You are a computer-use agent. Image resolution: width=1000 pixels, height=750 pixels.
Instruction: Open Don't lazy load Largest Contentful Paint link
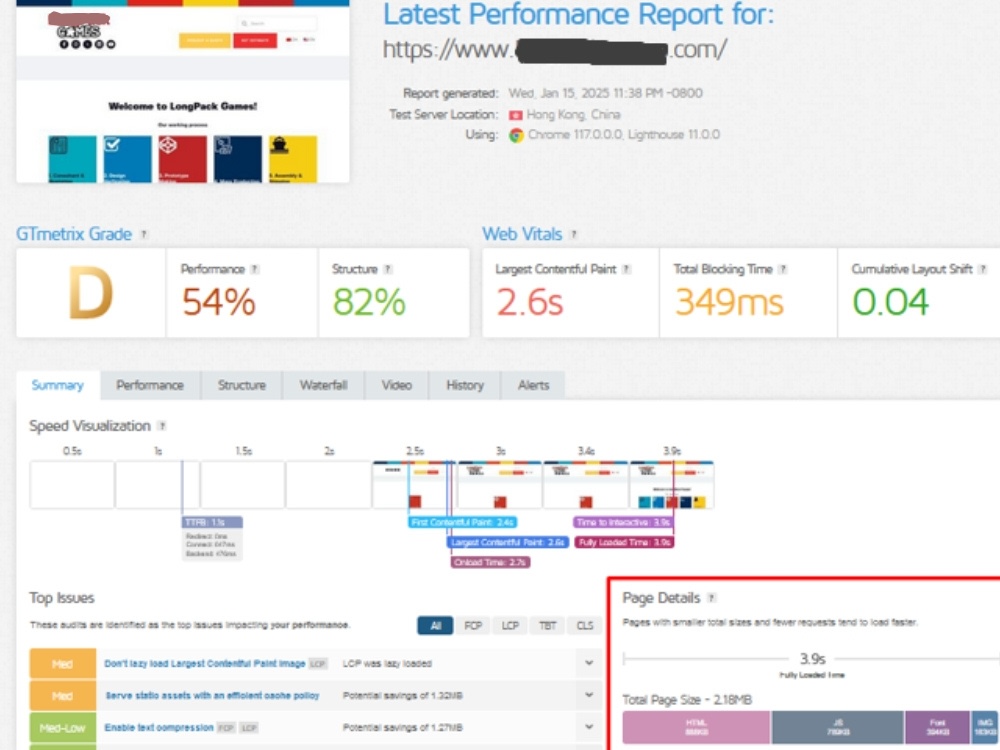point(205,664)
